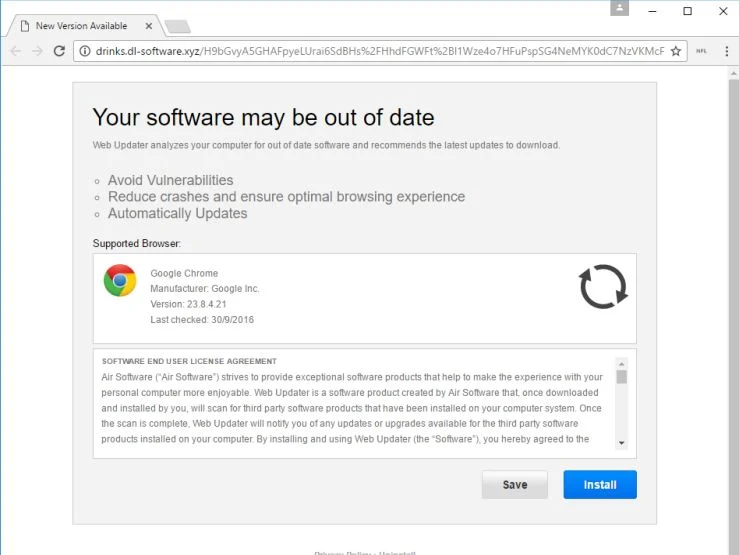Screen dimensions: 739x555
Task: View site information for dl-software.xyz
Action: 85,51
